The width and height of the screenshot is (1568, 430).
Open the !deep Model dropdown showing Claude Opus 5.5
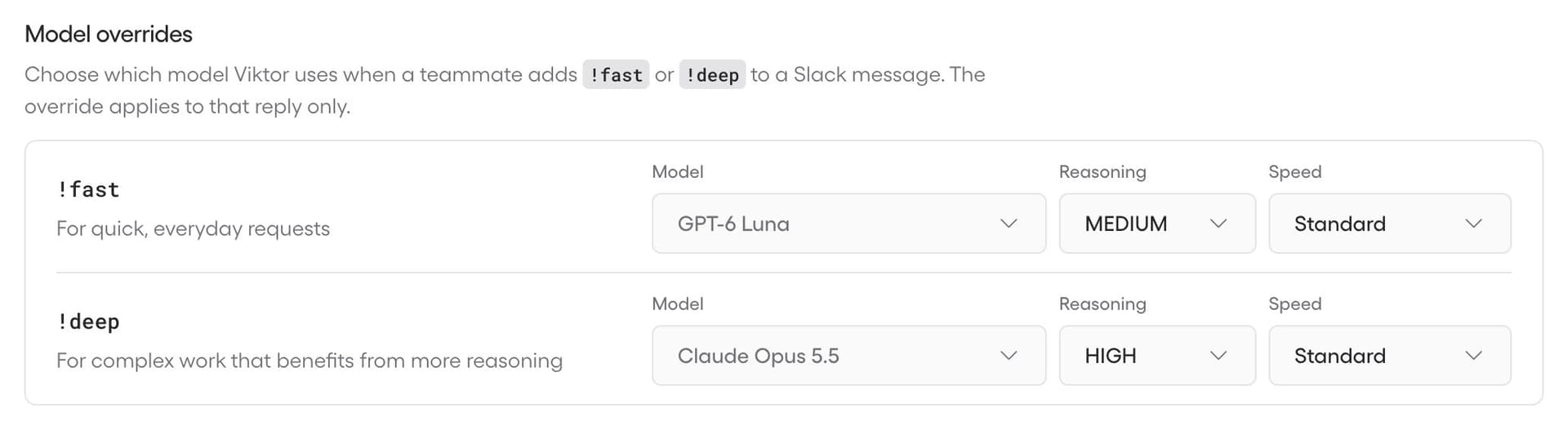point(849,356)
